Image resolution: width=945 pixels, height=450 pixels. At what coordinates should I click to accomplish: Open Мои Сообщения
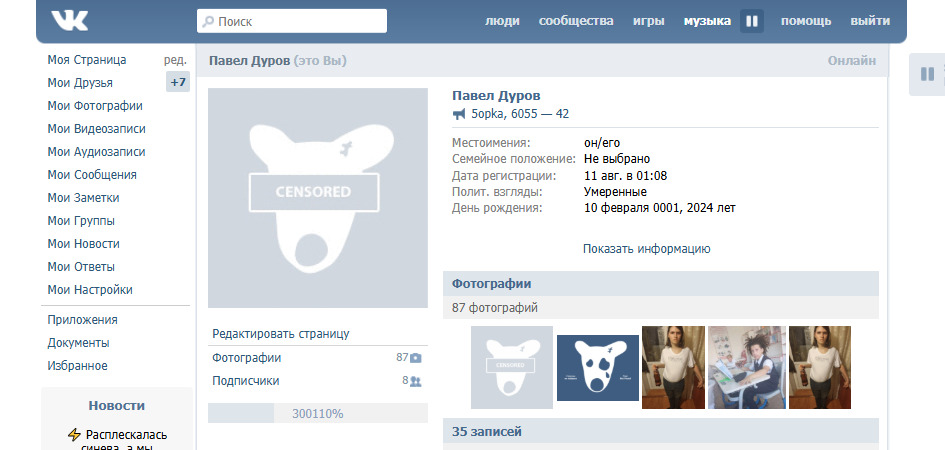click(x=92, y=175)
